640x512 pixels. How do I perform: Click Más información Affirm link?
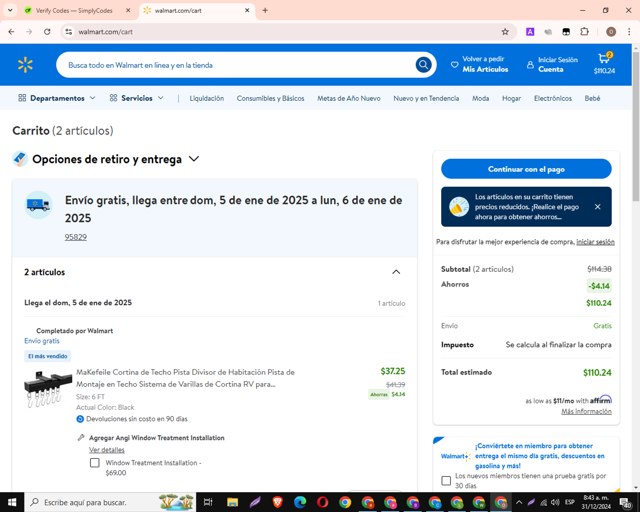(586, 411)
